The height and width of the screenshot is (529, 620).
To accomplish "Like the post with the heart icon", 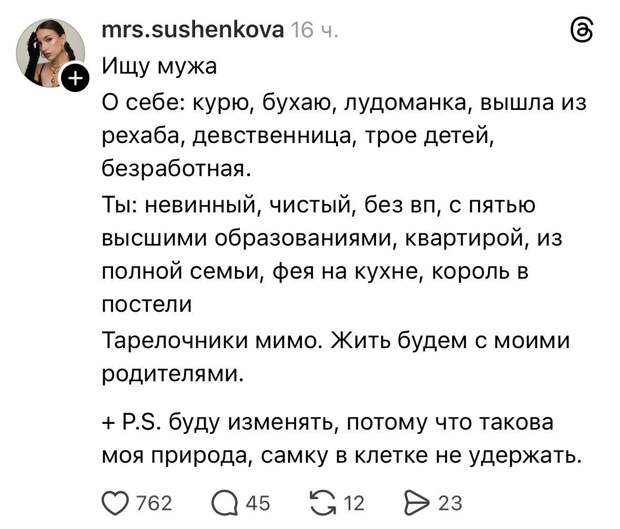I will [116, 502].
